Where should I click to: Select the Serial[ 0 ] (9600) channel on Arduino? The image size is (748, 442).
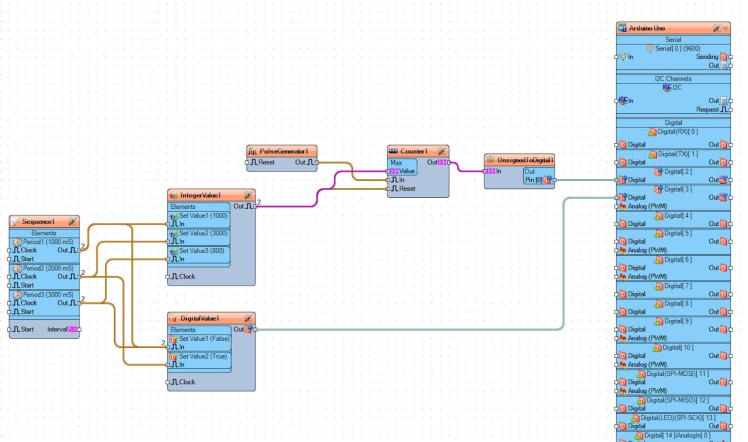(673, 49)
